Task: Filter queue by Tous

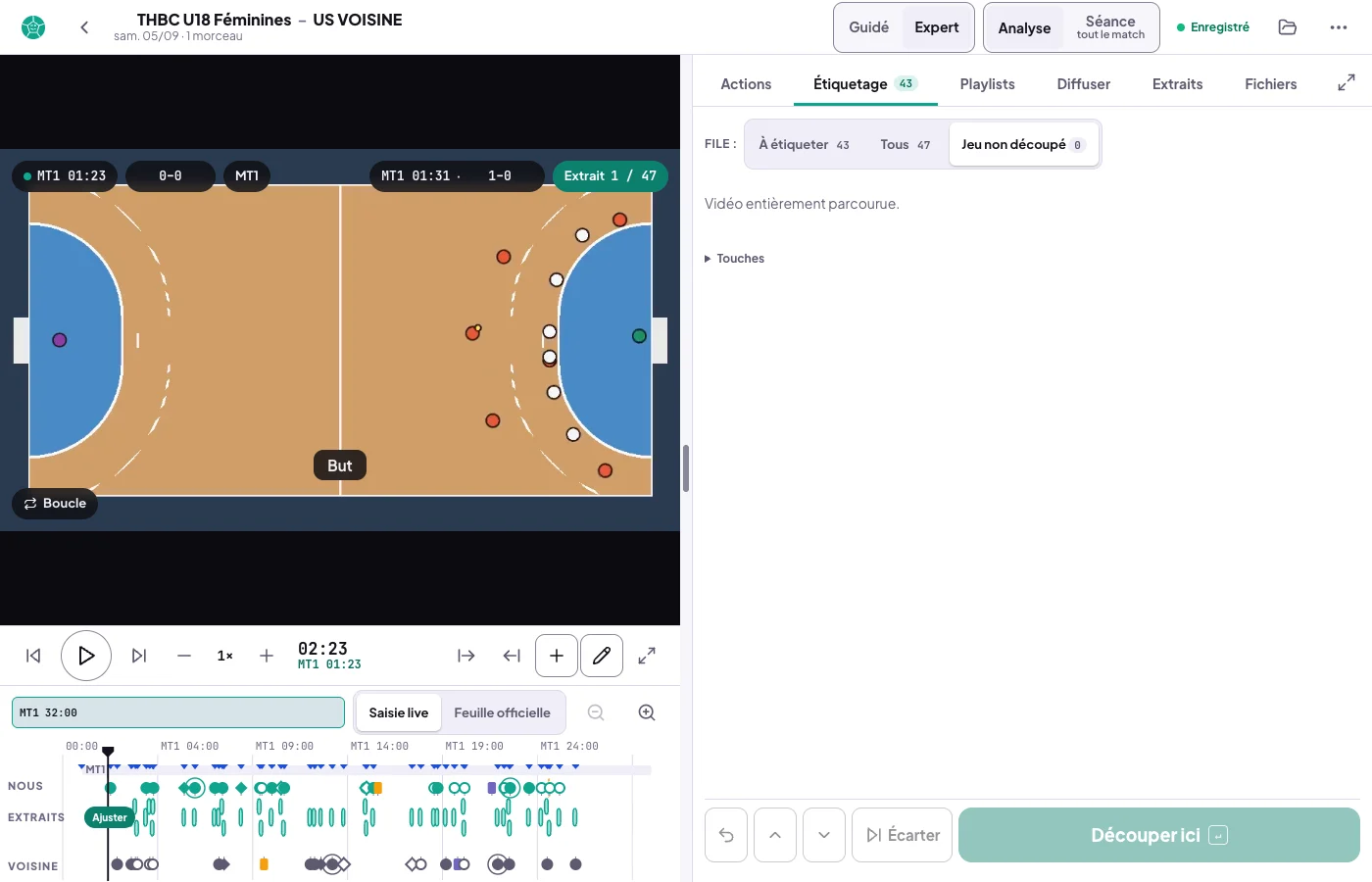Action: tap(906, 144)
